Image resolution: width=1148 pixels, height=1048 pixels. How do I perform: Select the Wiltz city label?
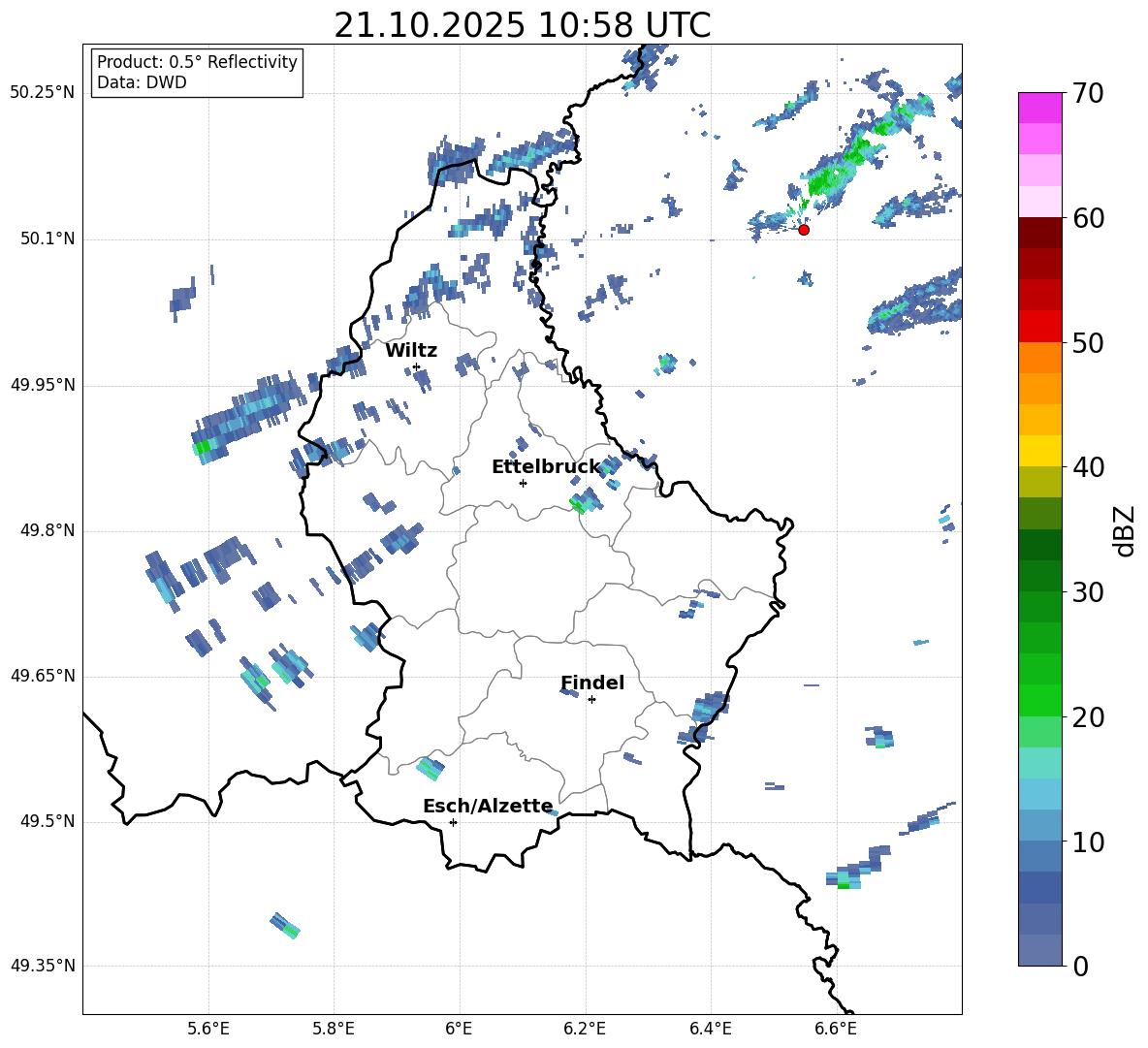tap(411, 350)
